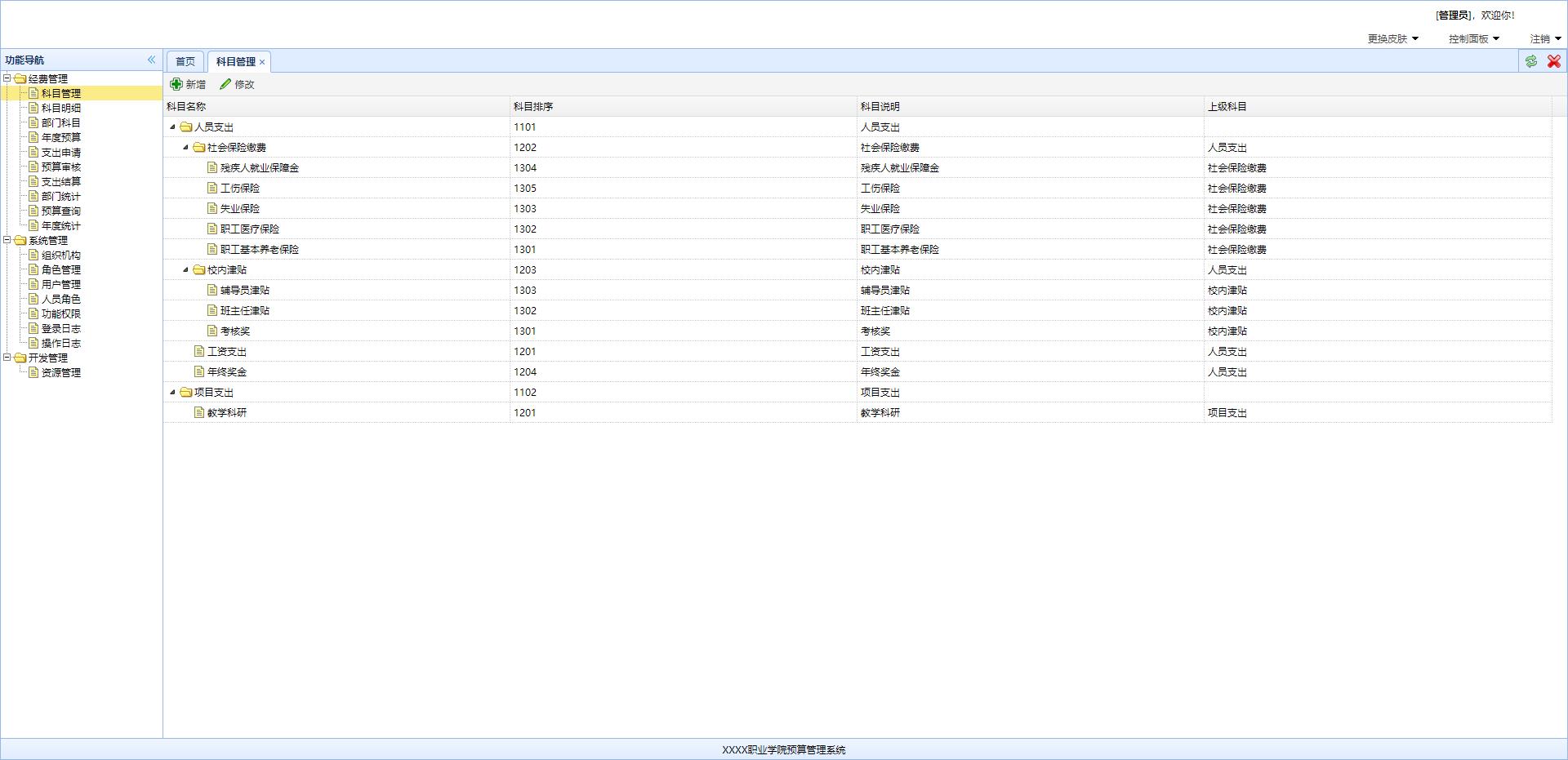The image size is (1568, 760).
Task: Click the page icon beside 资源管理
Action: point(33,372)
